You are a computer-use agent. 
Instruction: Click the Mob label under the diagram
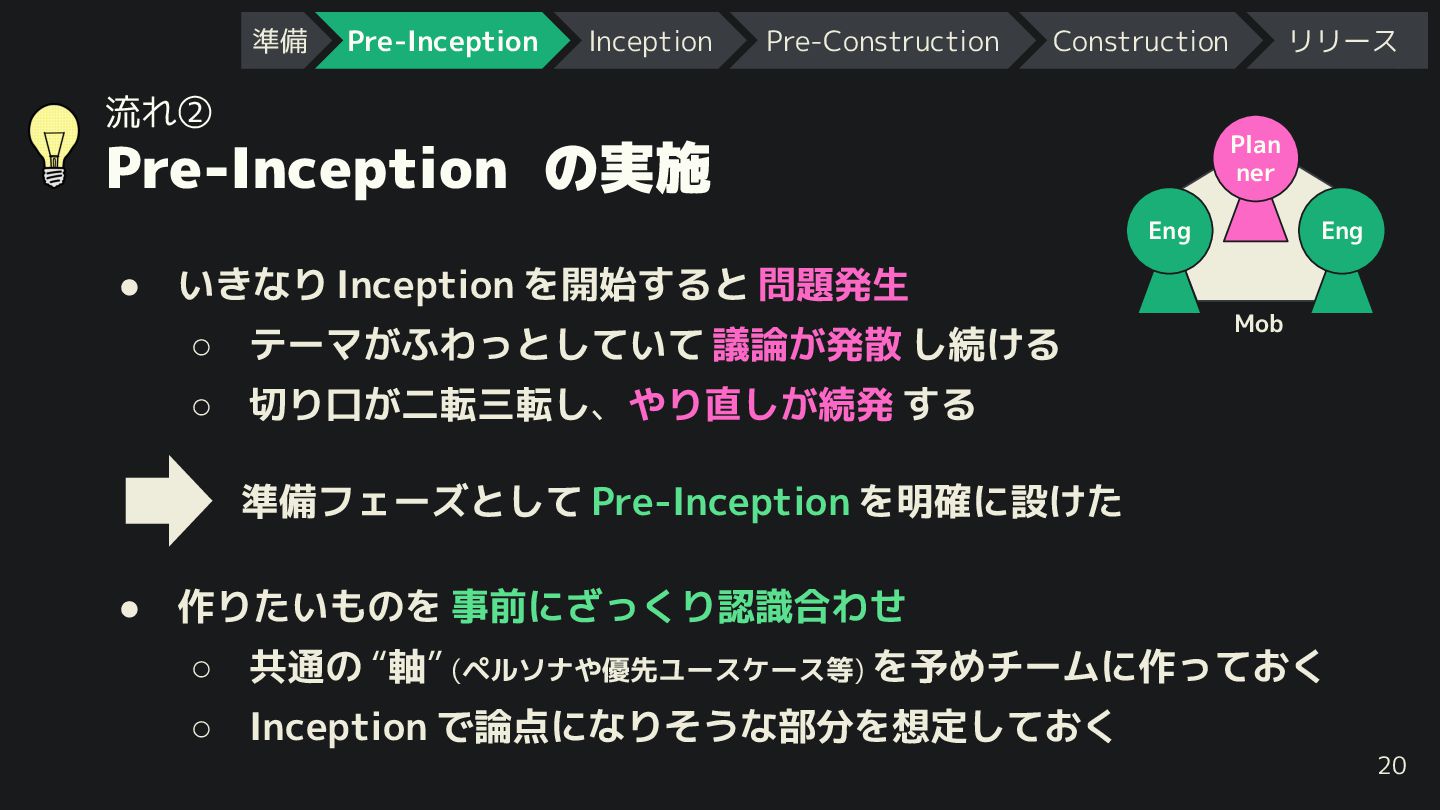[x=1258, y=324]
